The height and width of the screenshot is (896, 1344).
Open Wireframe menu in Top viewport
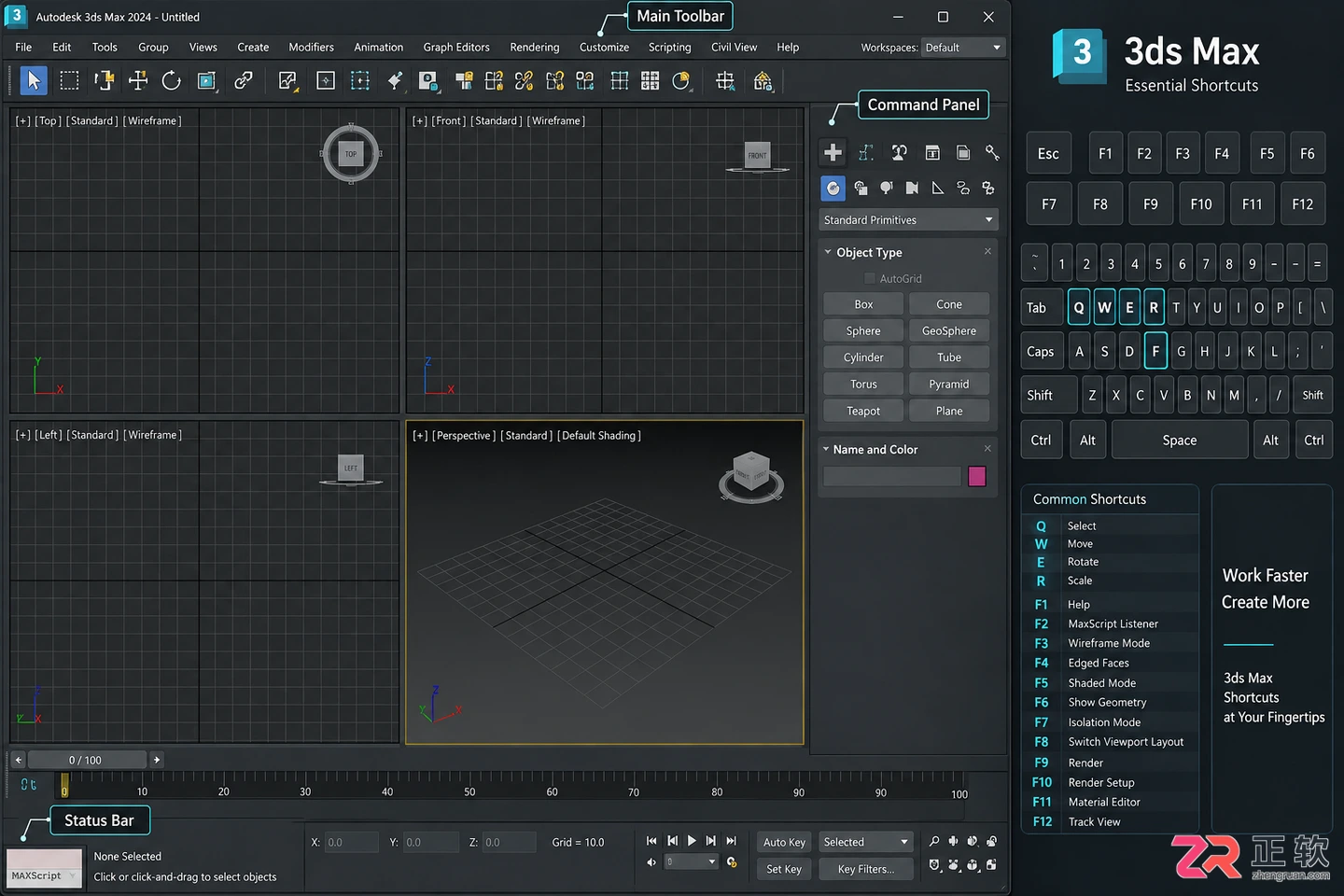[153, 121]
